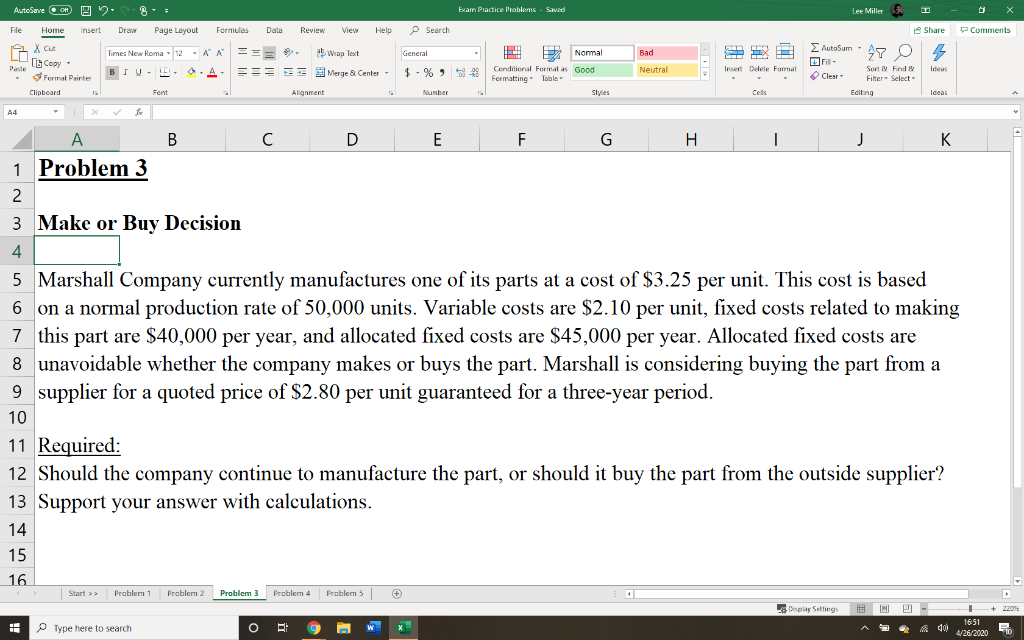Viewport: 1024px width, 640px height.
Task: Apply accounting dollar number format
Action: (x=408, y=72)
